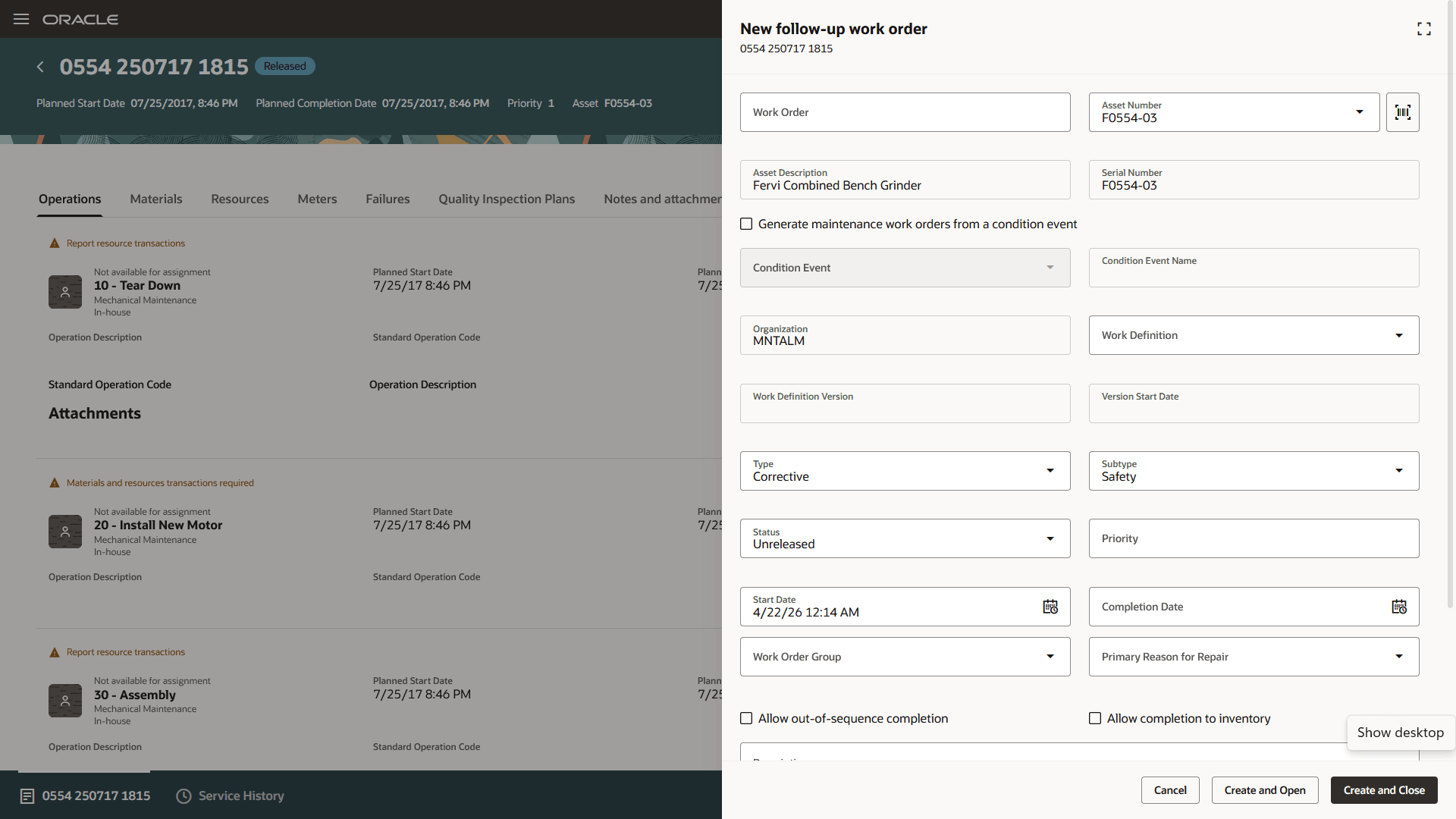The image size is (1456, 819).
Task: Click resource icon for 20 - Install New Motor
Action: (65, 532)
